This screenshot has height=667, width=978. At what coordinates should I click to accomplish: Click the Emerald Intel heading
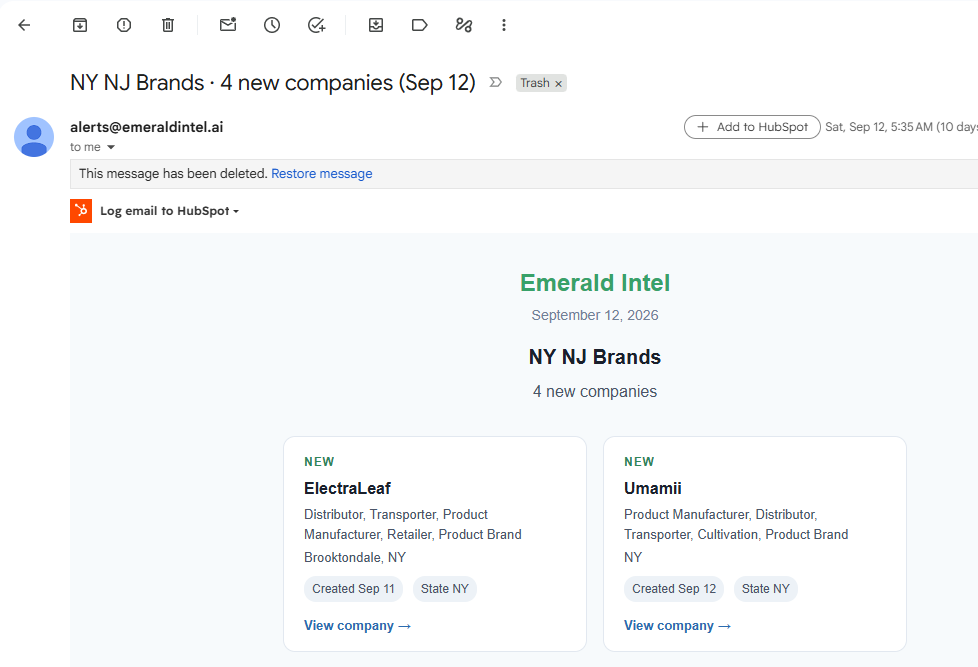pos(595,283)
